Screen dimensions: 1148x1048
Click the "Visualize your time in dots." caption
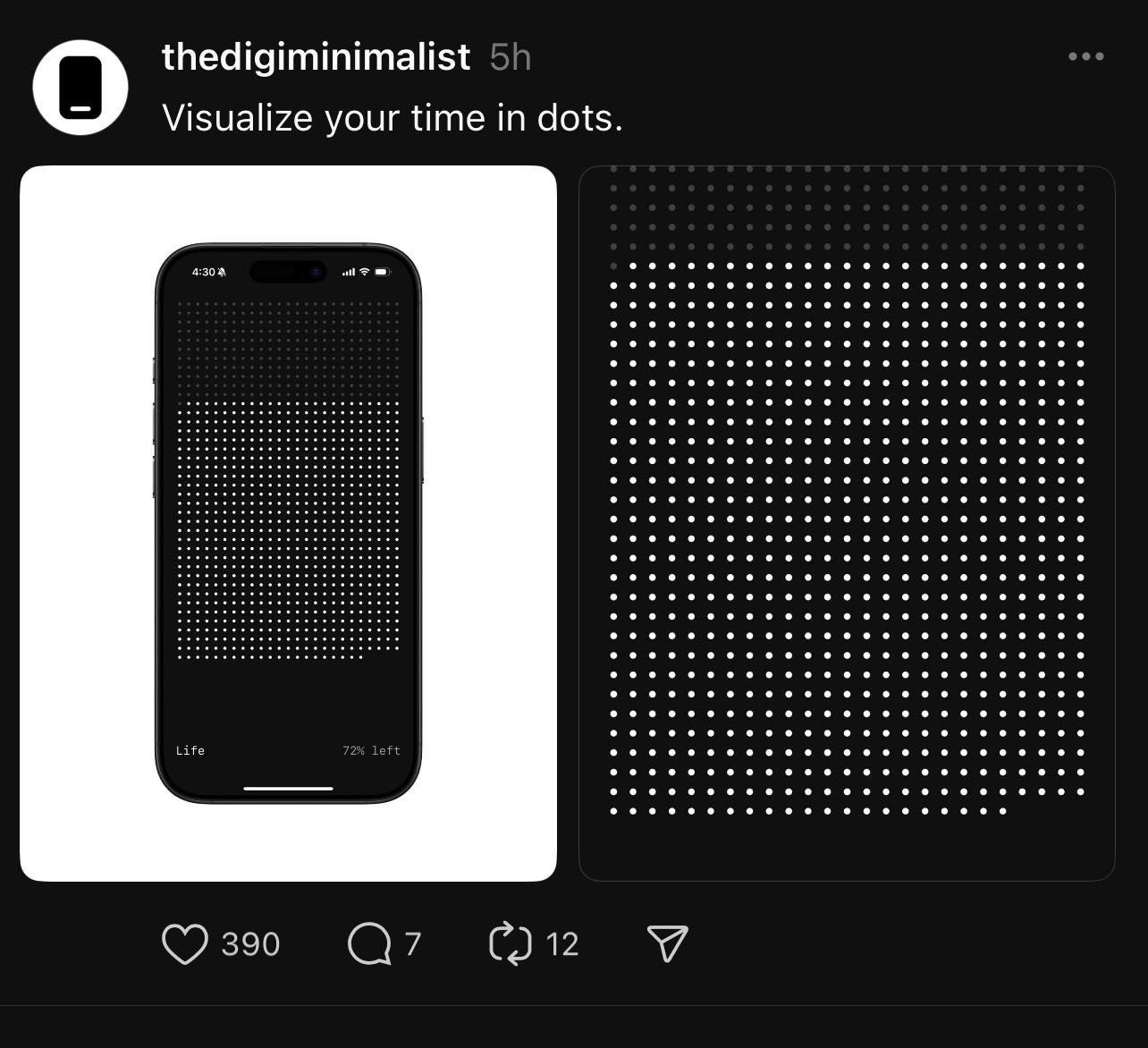(392, 118)
